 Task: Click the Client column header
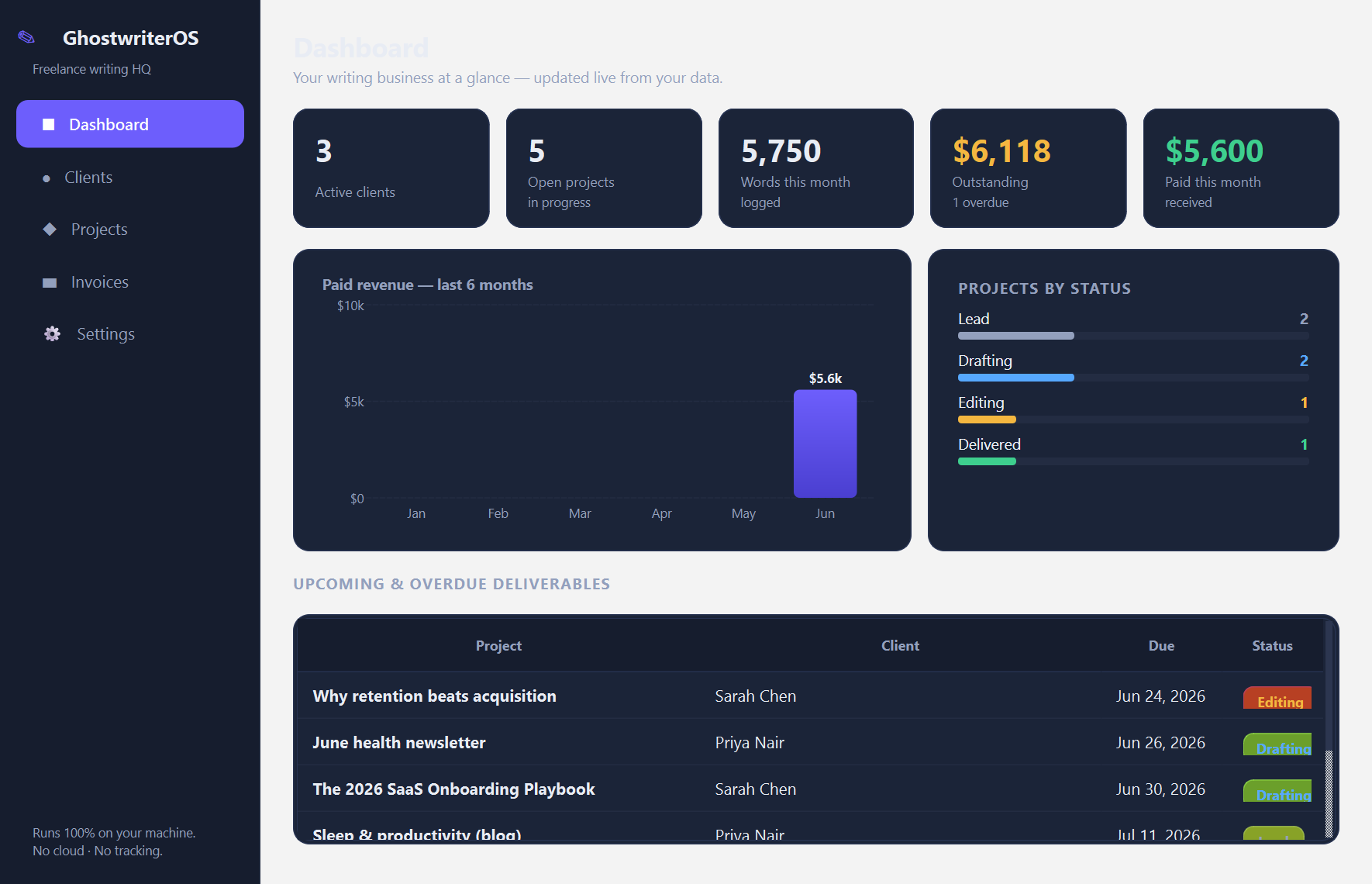(900, 645)
